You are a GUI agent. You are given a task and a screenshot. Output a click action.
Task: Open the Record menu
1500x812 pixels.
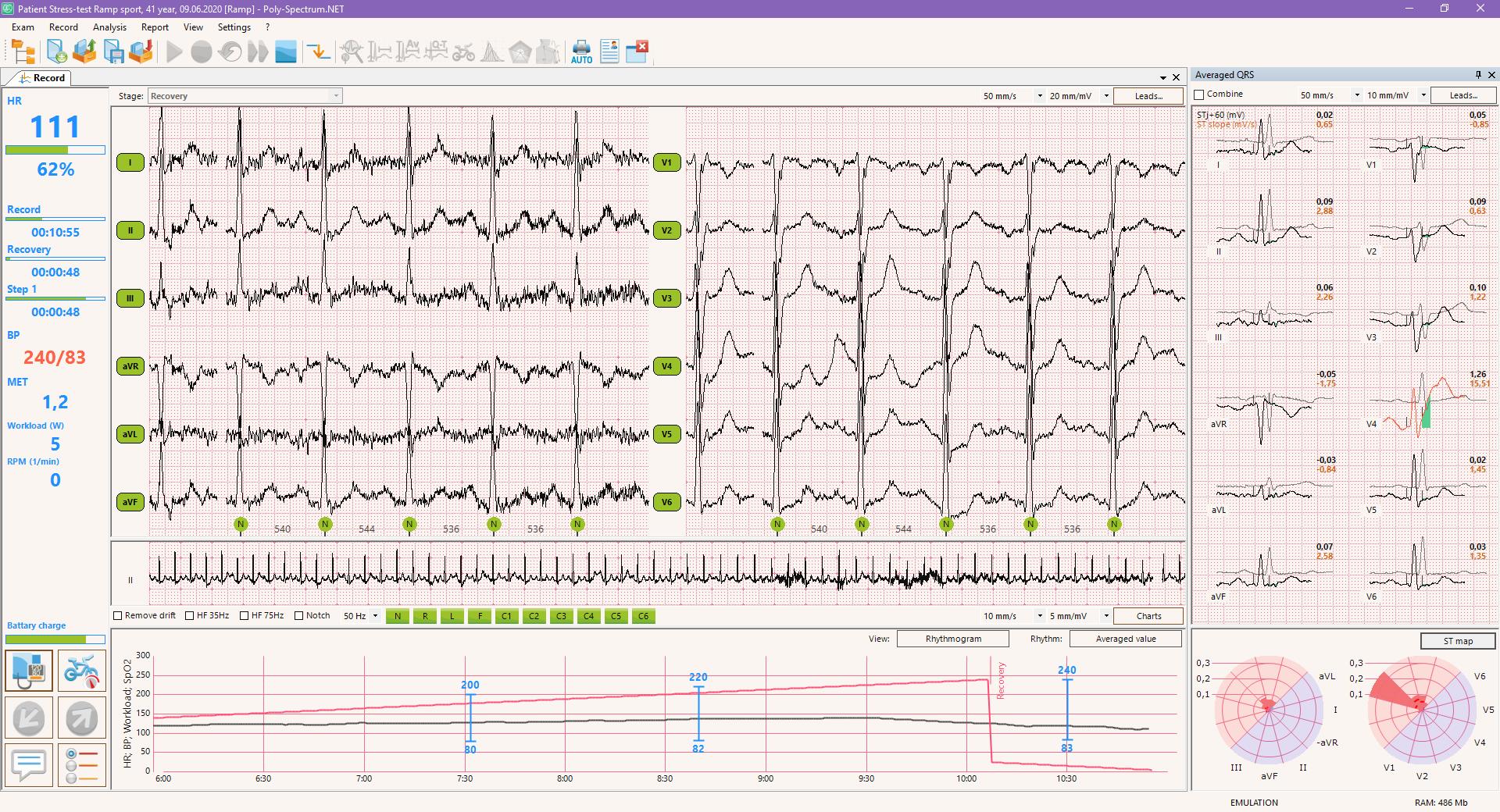[63, 27]
